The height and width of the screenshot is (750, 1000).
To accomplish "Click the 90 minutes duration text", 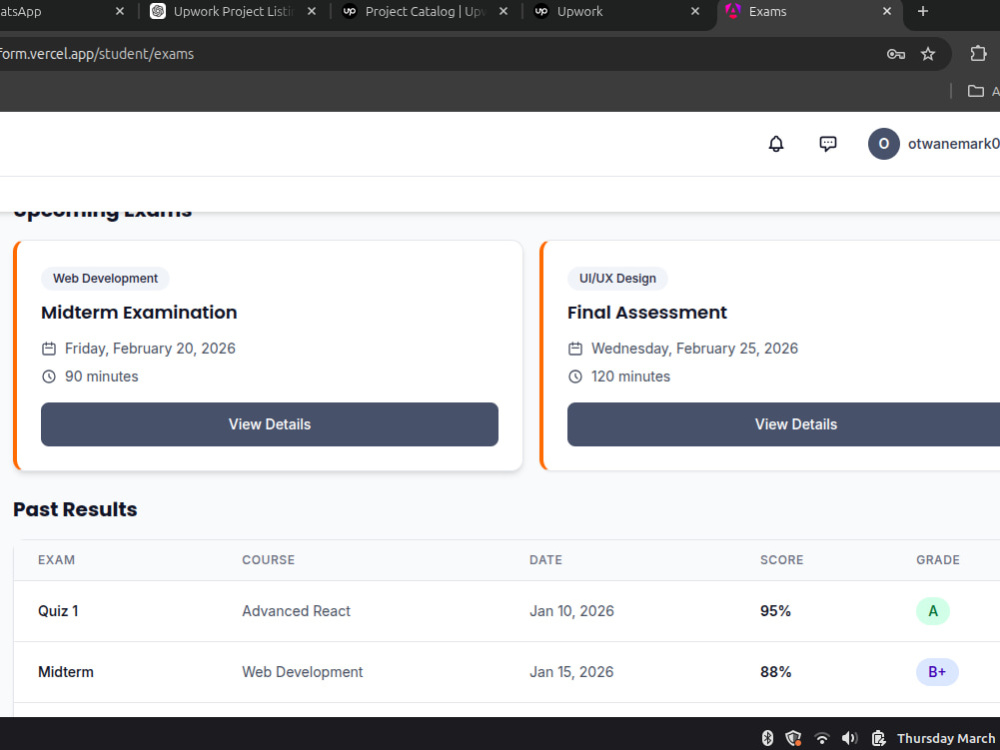I will point(101,376).
